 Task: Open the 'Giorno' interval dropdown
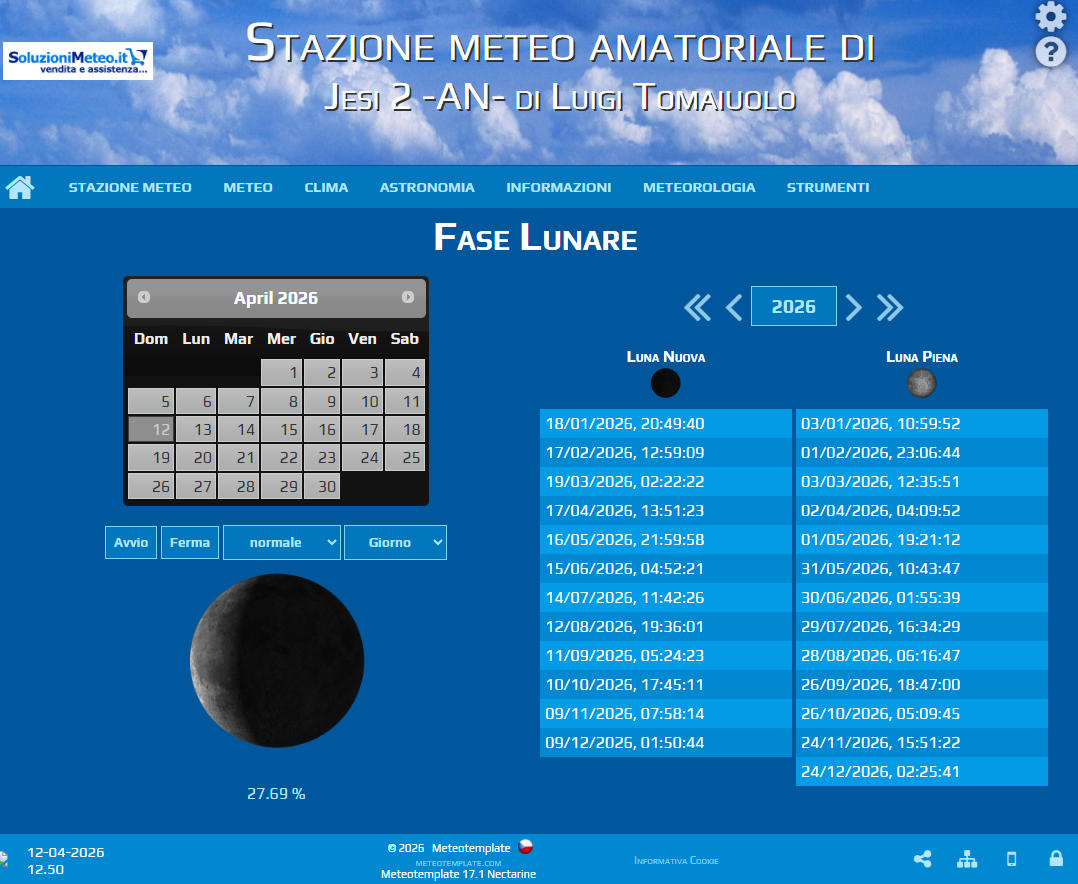[395, 542]
